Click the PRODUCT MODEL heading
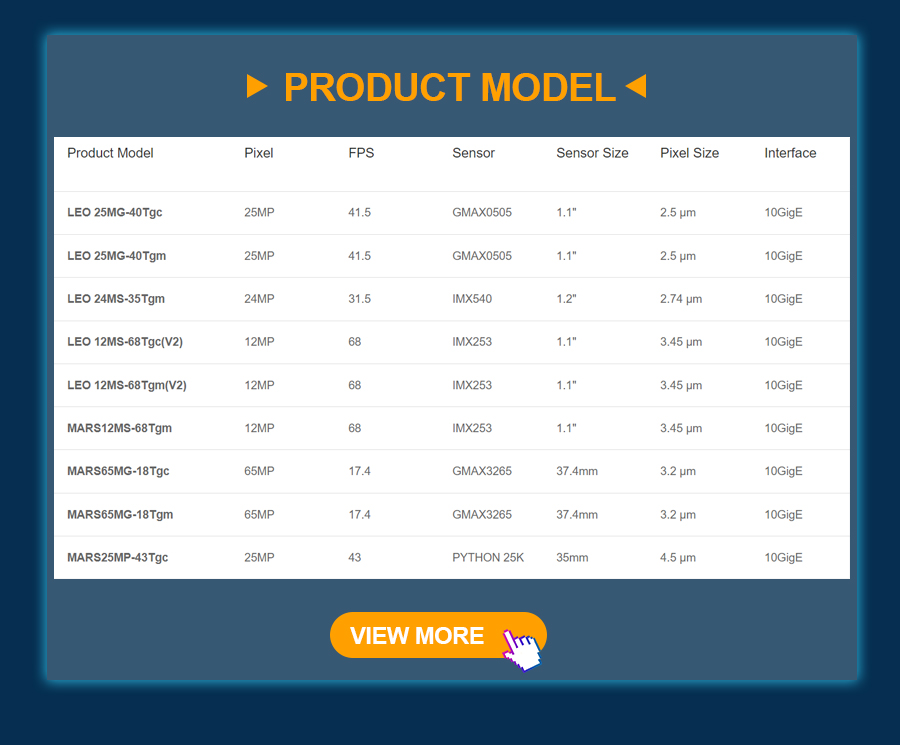The height and width of the screenshot is (745, 900). pos(449,87)
